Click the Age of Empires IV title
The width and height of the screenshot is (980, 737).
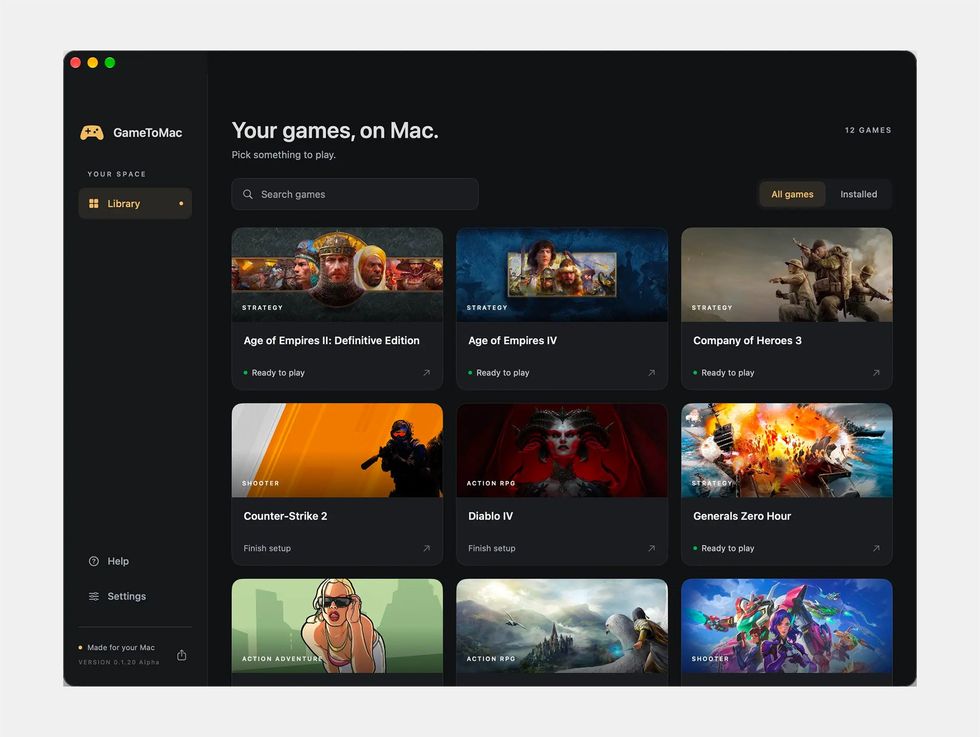(512, 341)
